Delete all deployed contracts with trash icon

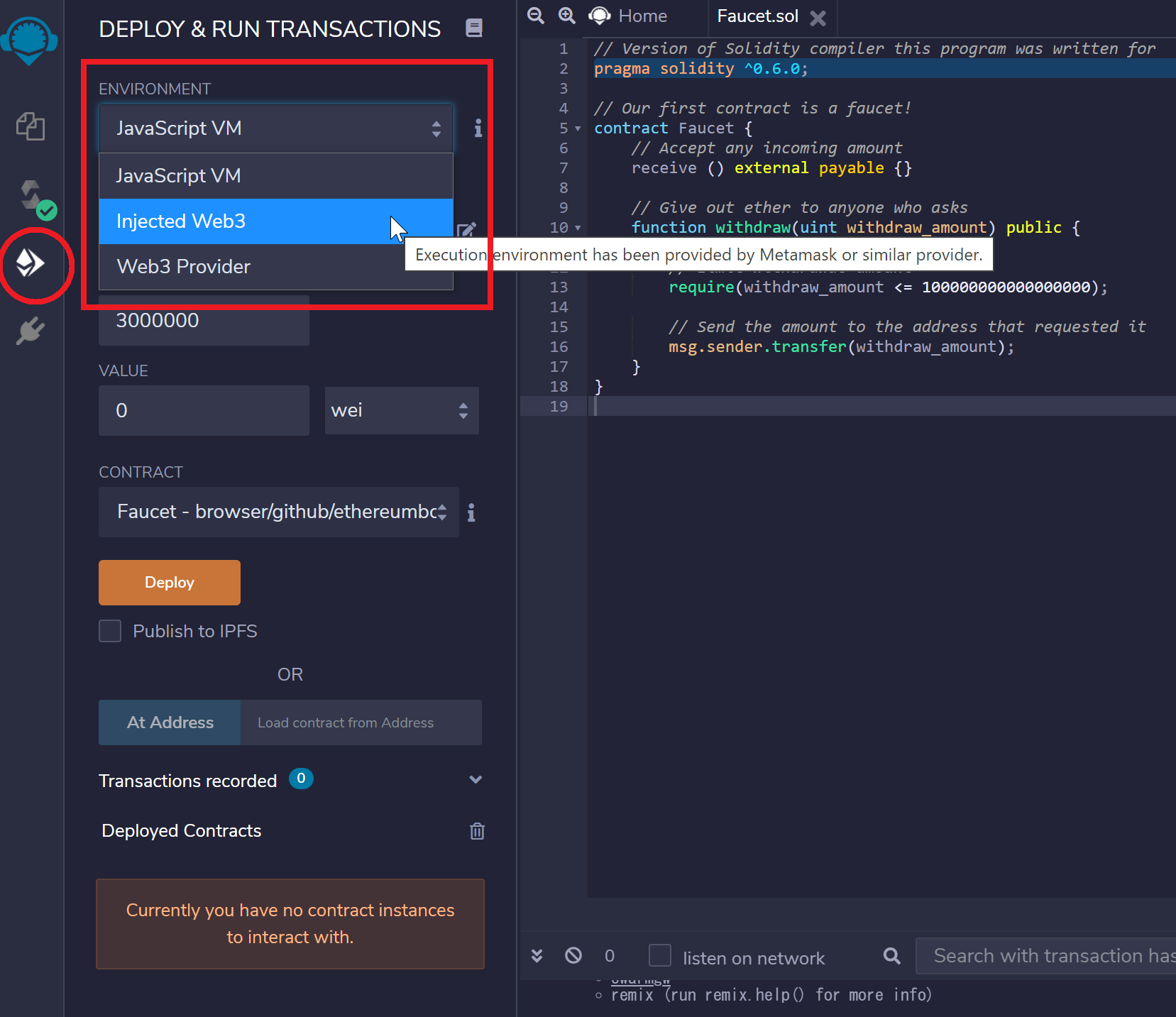pos(477,831)
